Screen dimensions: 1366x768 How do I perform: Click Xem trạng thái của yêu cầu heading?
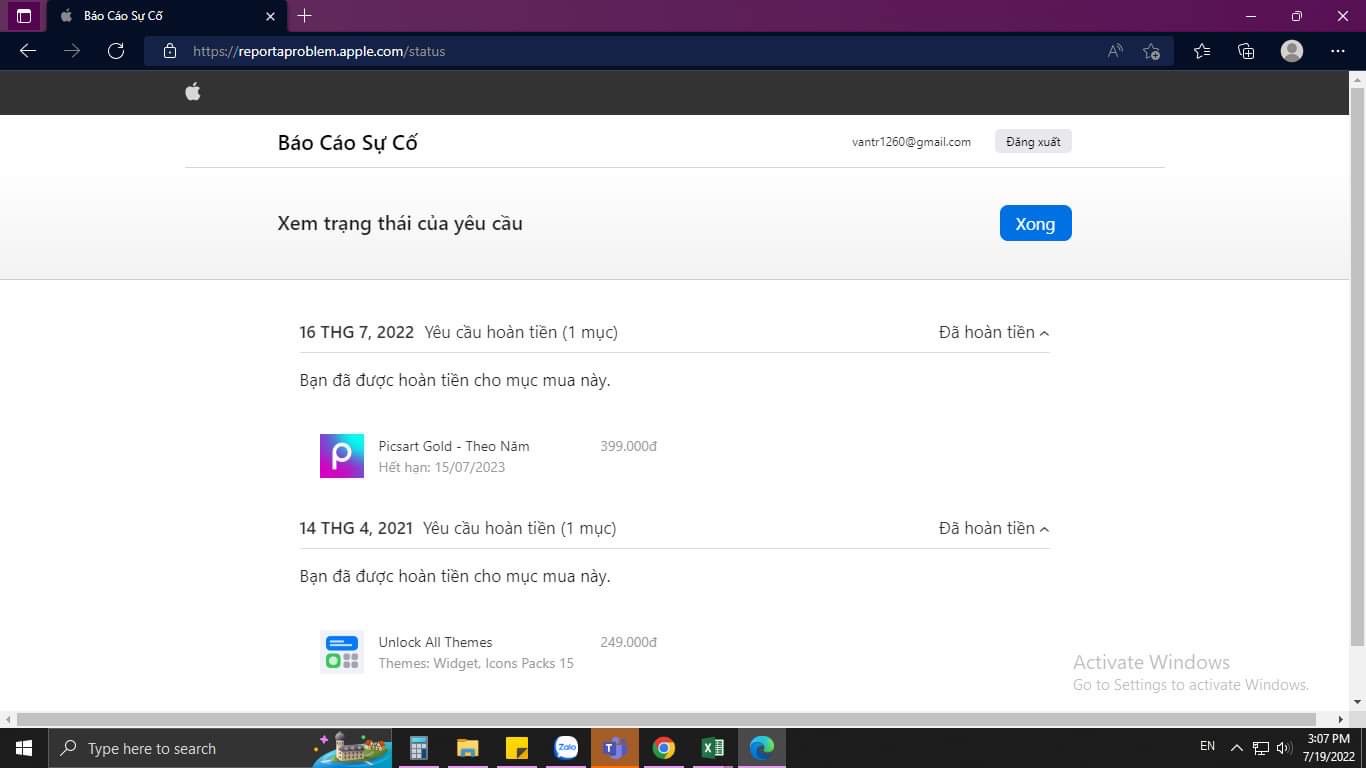click(x=400, y=223)
